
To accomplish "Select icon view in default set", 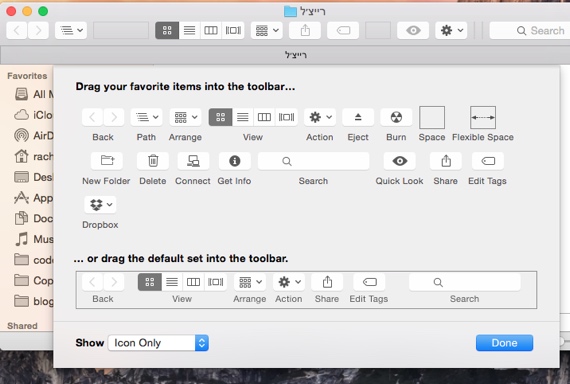I will tap(150, 282).
